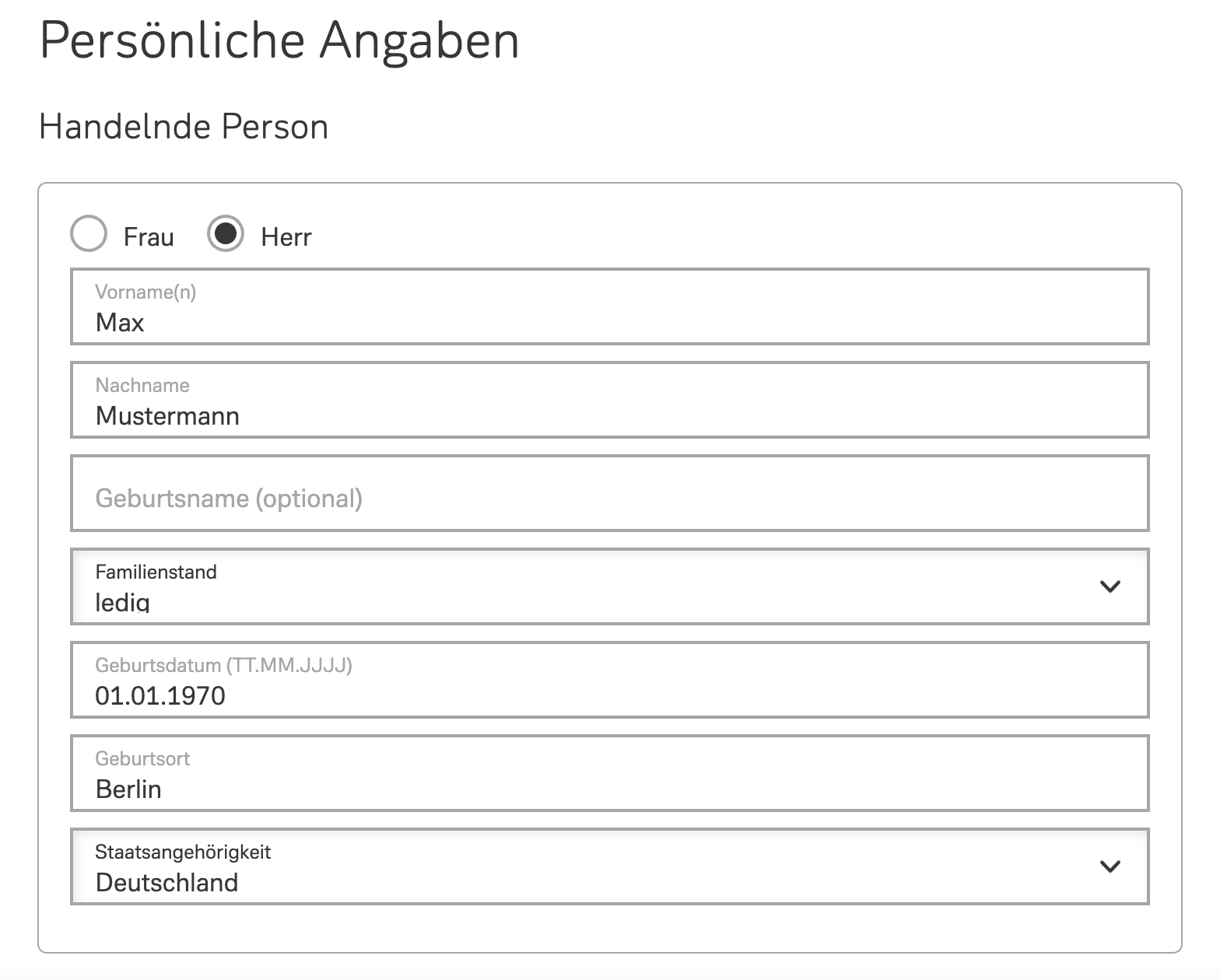Viewport: 1220px width, 980px height.
Task: Click the birthplace text "Berlin"
Action: pos(128,789)
